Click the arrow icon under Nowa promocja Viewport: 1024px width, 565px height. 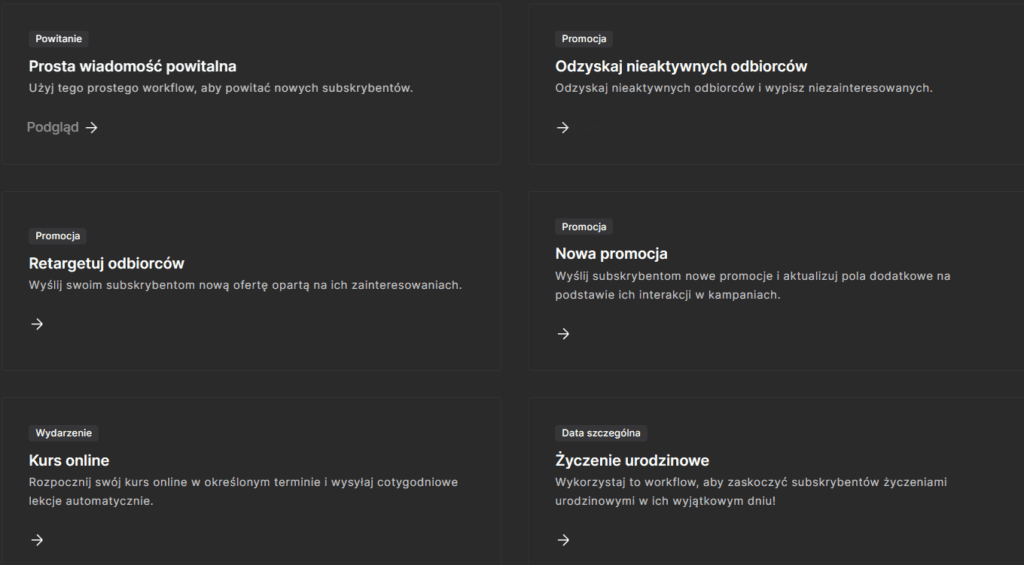click(563, 334)
